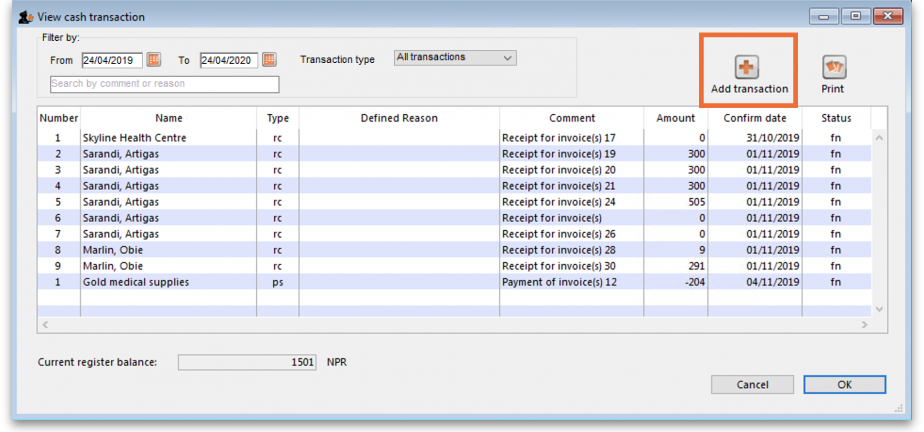Click the search by comment or reason box
This screenshot has width=924, height=432.
(x=164, y=84)
